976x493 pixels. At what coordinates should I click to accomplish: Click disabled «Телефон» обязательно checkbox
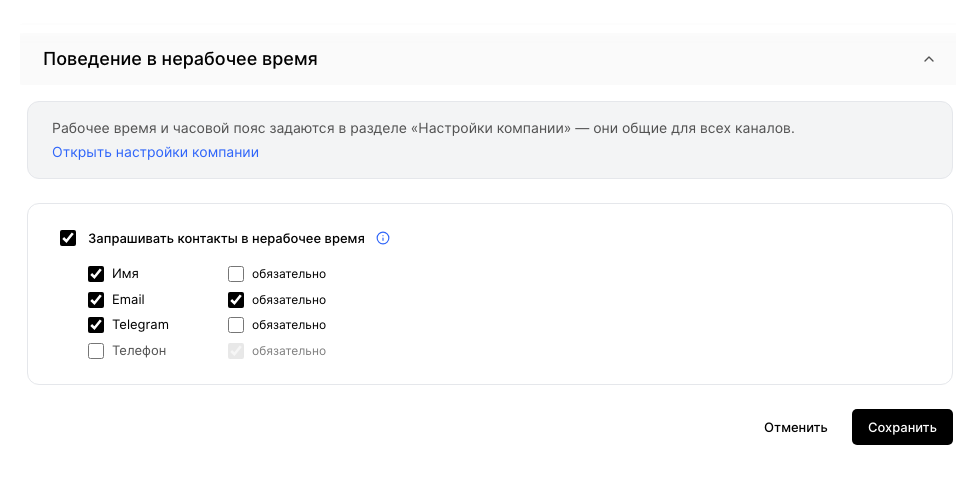(236, 351)
